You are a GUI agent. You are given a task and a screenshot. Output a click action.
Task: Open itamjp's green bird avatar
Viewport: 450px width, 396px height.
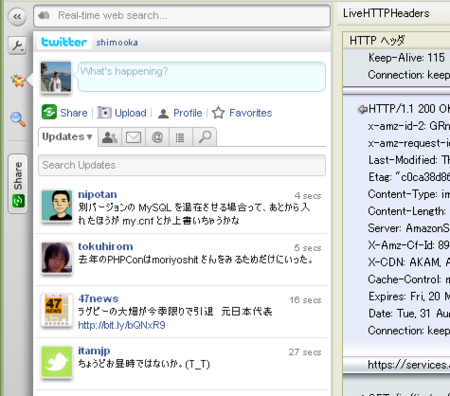(x=57, y=362)
